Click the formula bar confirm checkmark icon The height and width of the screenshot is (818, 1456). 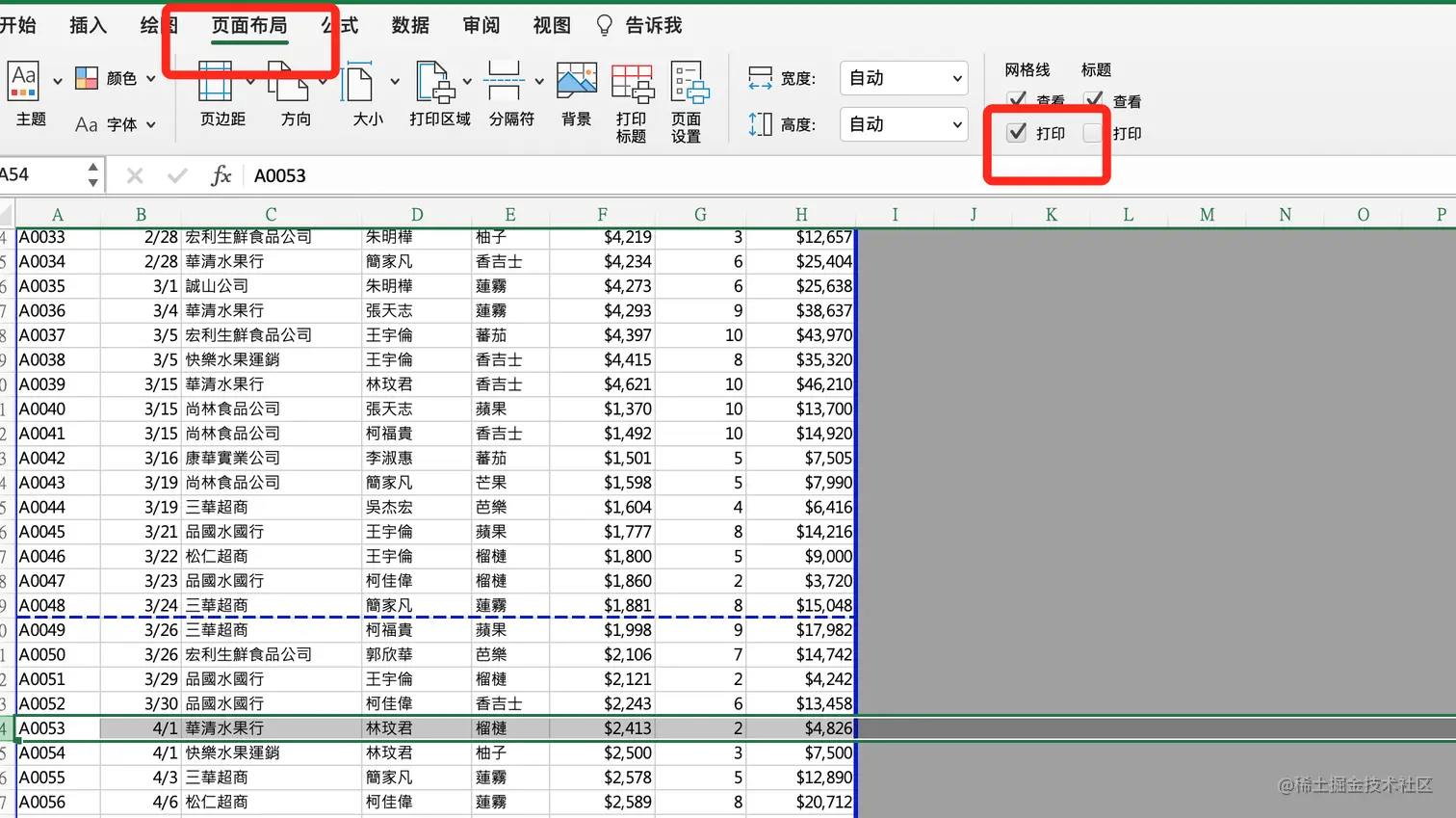coord(177,175)
